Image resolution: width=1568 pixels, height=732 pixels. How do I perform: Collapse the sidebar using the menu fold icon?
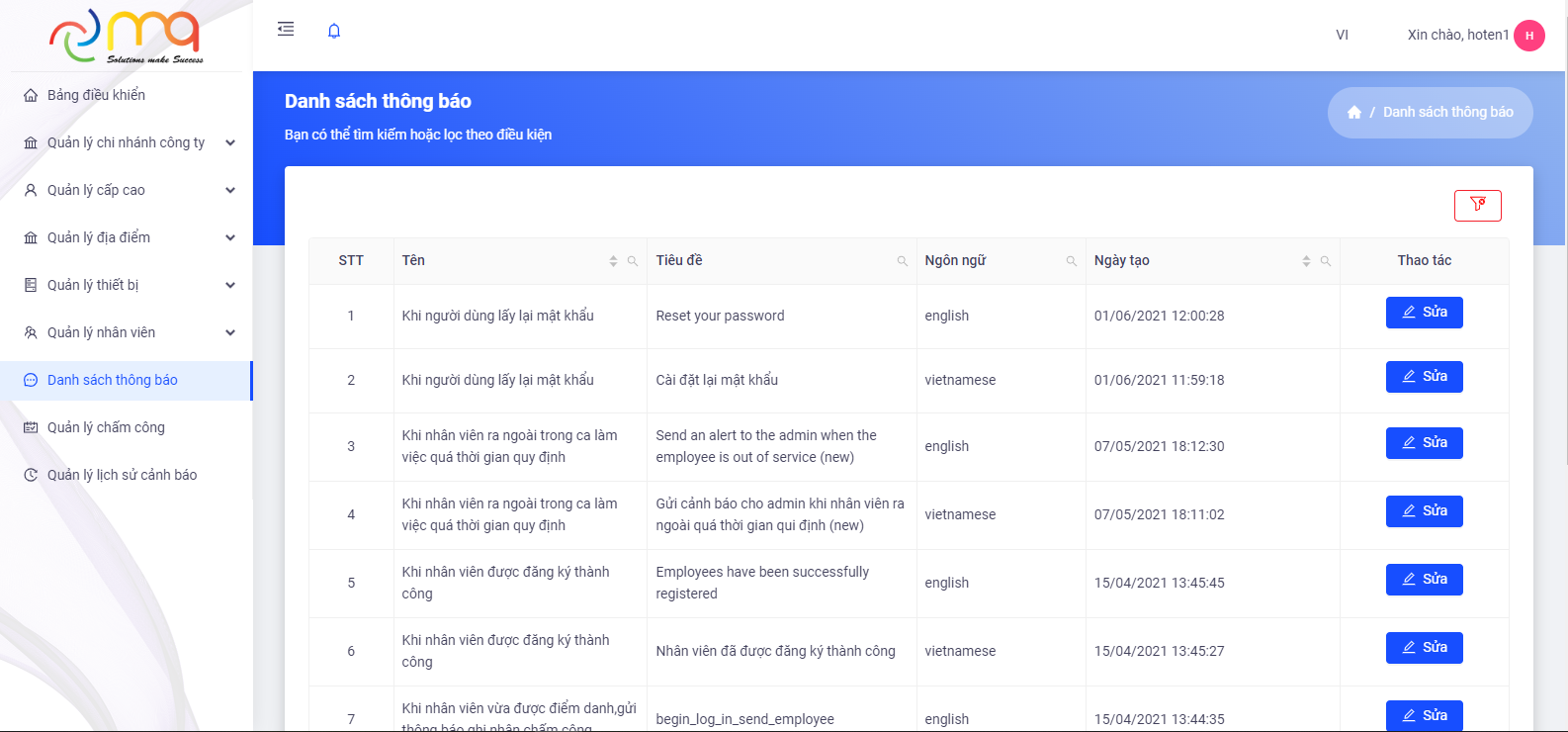pos(286,30)
